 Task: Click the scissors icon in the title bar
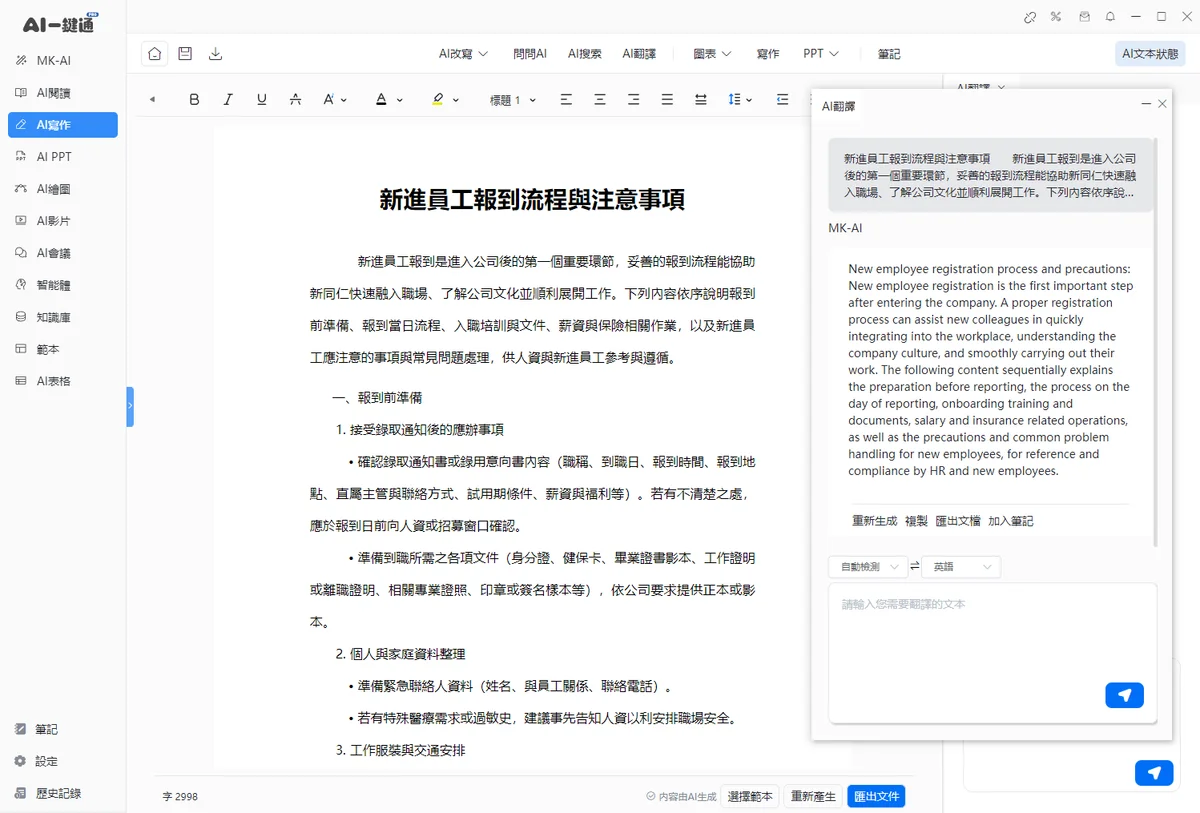coord(1056,17)
